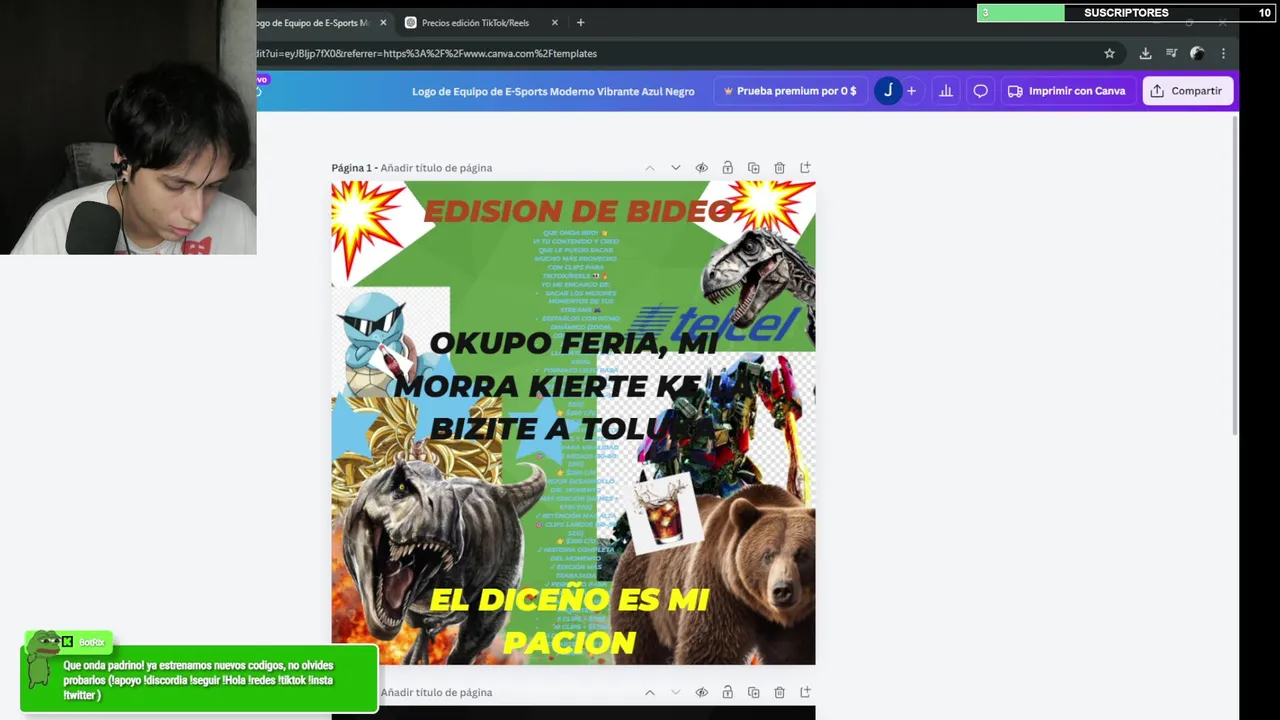This screenshot has width=1280, height=720.
Task: Open the Chrome three-dot menu
Action: [1223, 54]
